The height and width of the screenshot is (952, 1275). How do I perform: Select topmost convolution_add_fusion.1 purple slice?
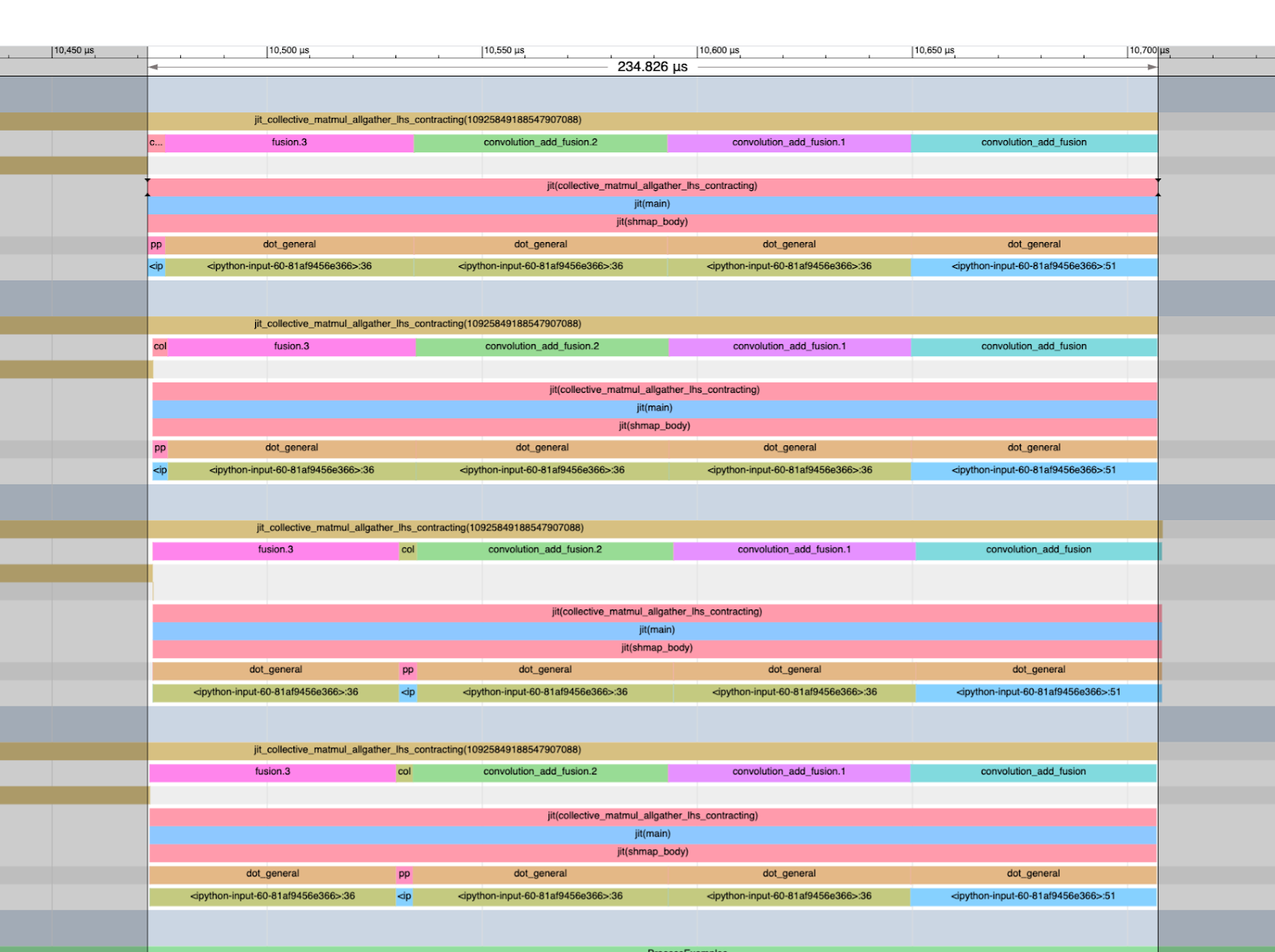789,143
